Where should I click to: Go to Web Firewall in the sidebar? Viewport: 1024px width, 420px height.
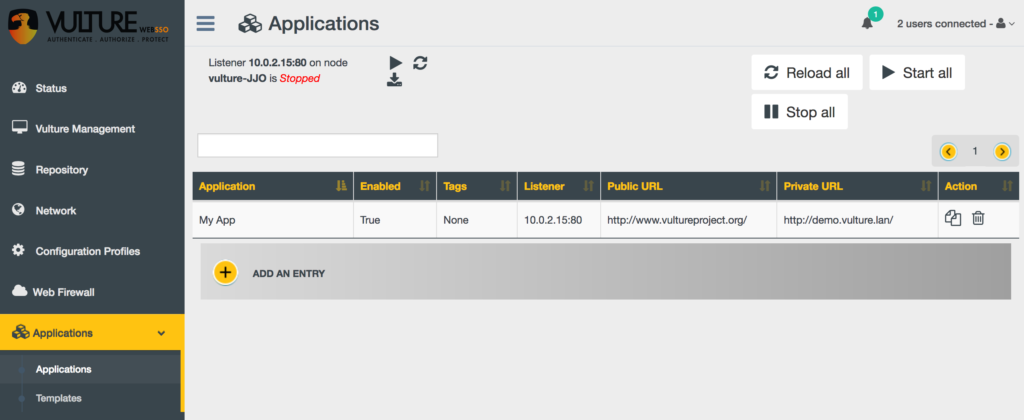(65, 292)
